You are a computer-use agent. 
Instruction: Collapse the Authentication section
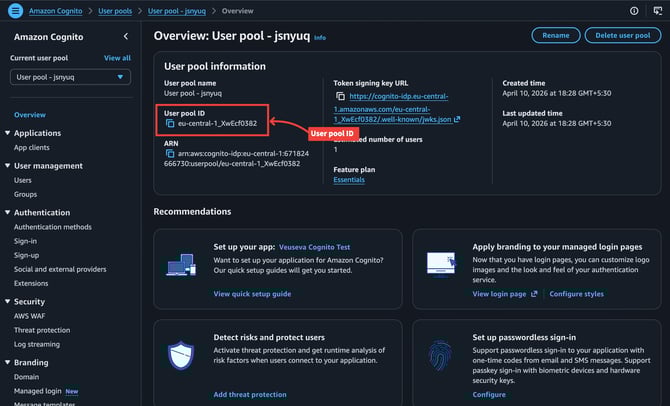7,212
